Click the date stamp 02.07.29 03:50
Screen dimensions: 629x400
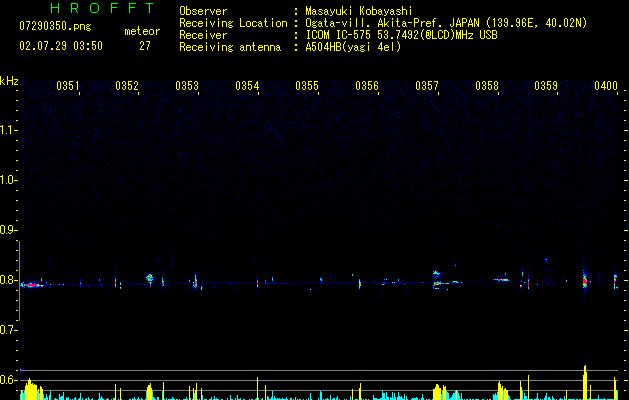pyautogui.click(x=61, y=46)
